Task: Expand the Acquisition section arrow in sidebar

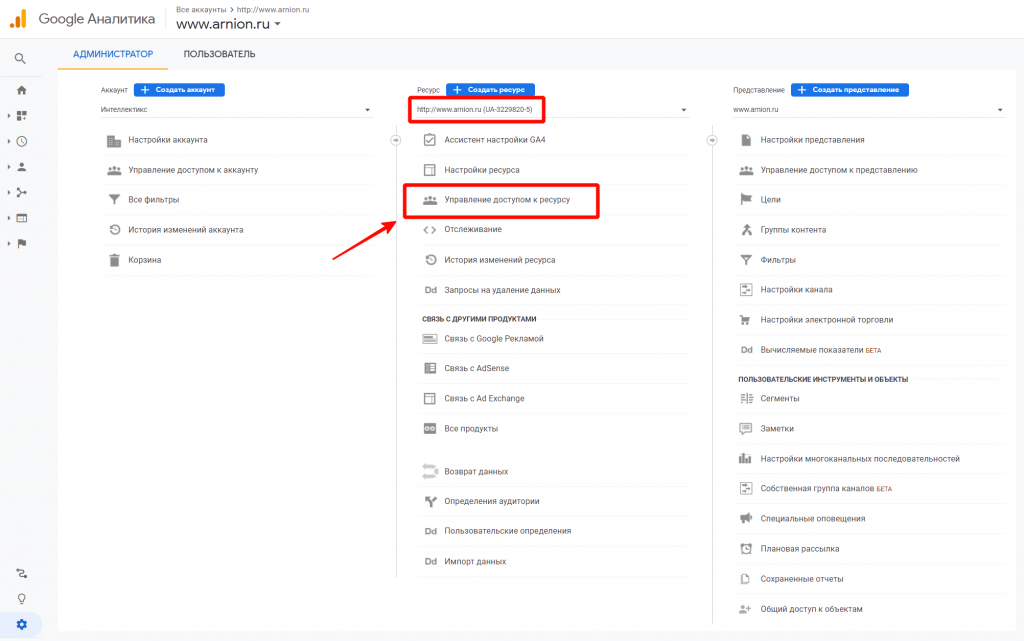Action: click(8, 193)
